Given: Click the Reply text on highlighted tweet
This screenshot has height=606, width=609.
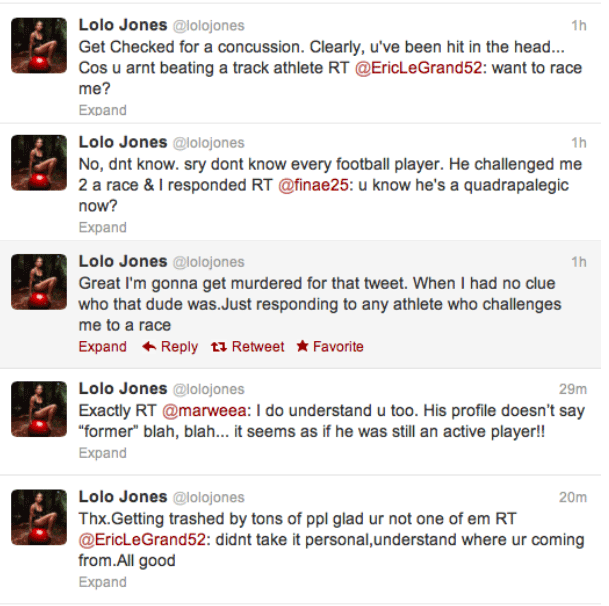Looking at the screenshot, I should 179,347.
